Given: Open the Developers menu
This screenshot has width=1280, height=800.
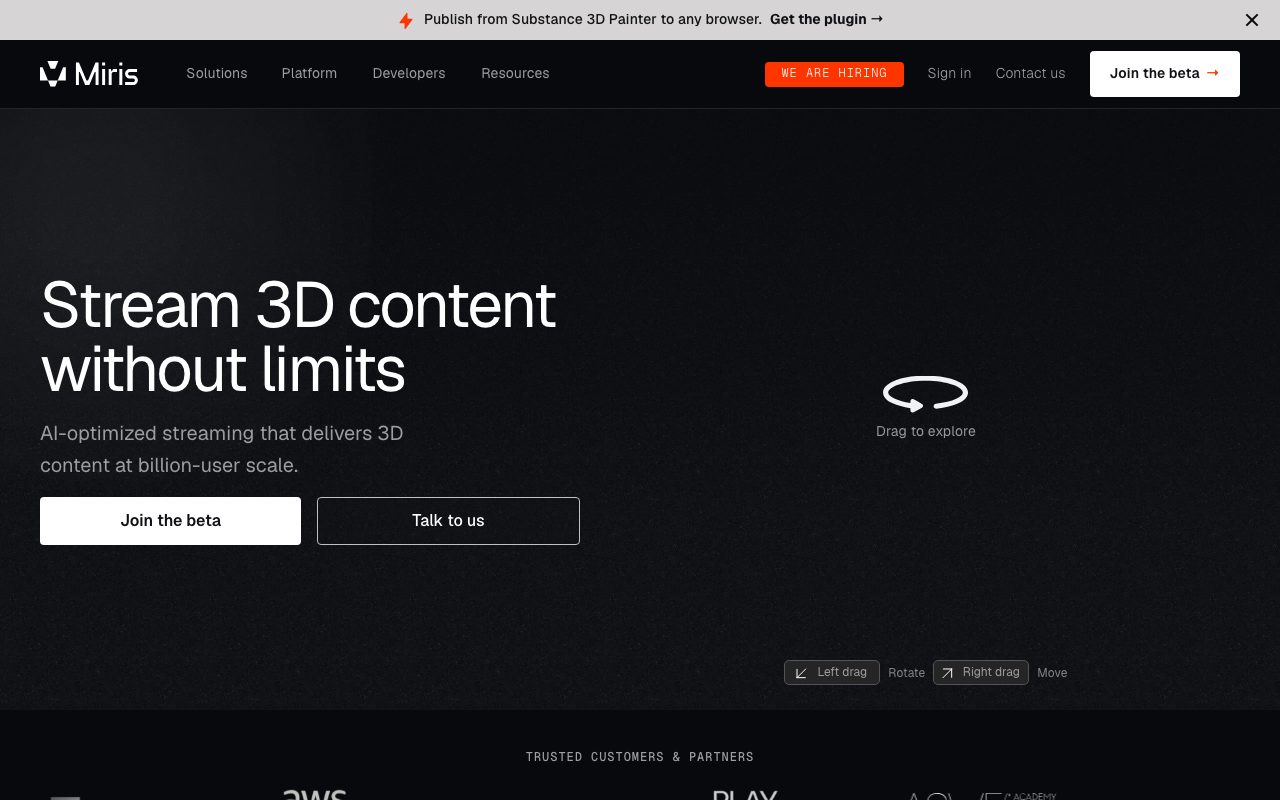Looking at the screenshot, I should pos(409,73).
